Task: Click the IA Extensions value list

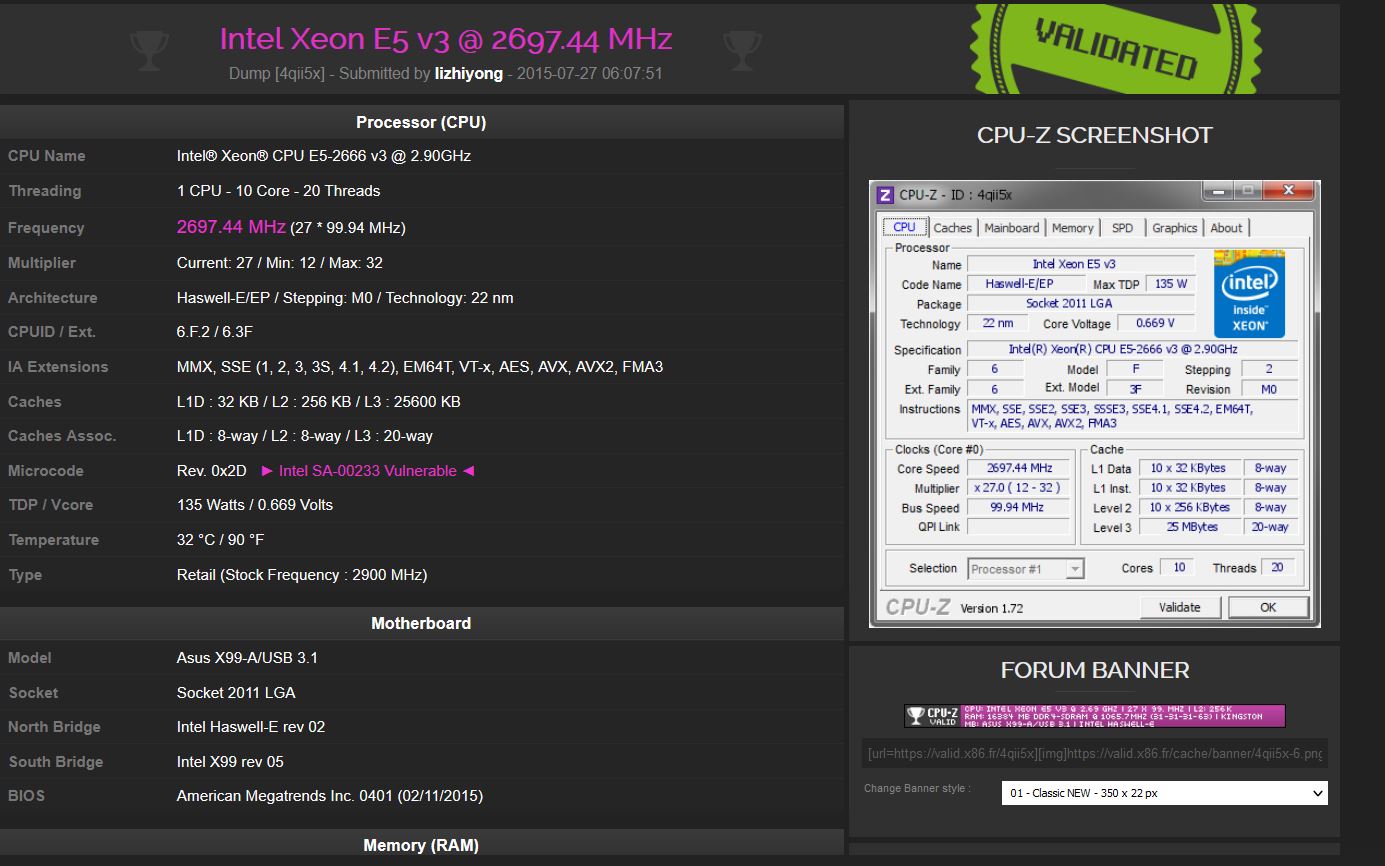Action: pos(420,367)
